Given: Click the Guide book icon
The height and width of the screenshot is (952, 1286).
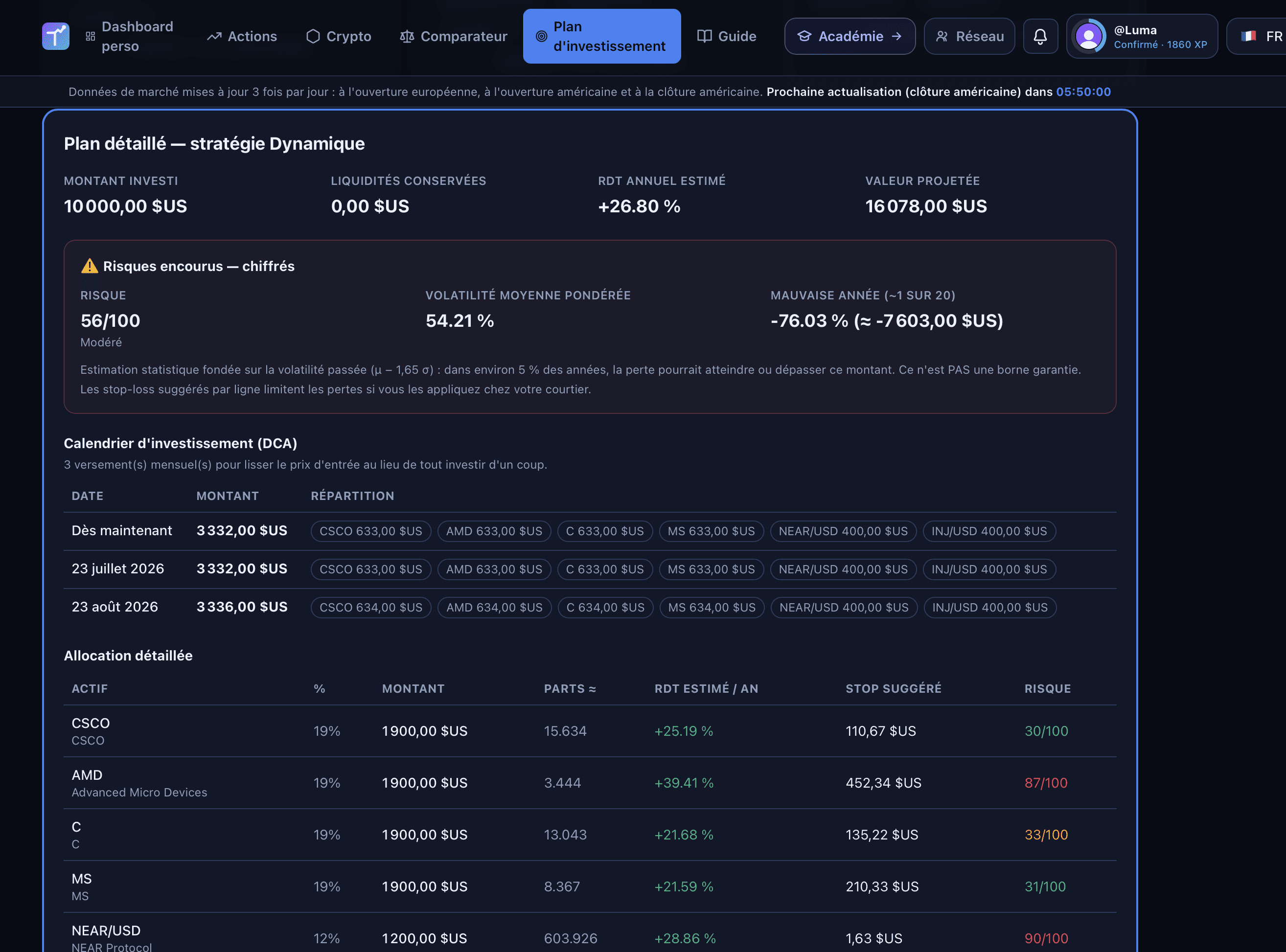Looking at the screenshot, I should click(704, 36).
